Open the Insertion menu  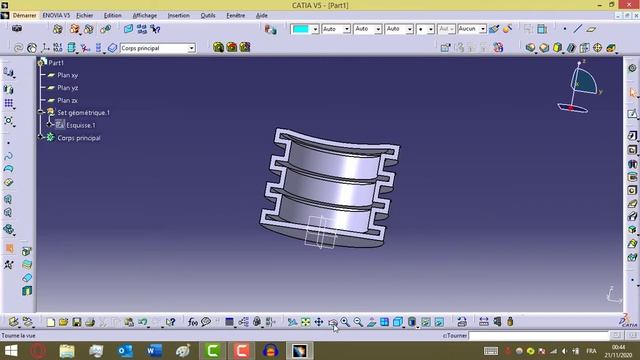coord(178,16)
